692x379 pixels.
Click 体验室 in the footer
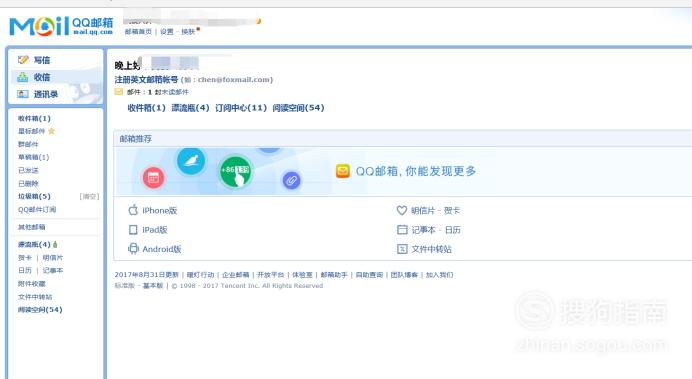coord(302,275)
